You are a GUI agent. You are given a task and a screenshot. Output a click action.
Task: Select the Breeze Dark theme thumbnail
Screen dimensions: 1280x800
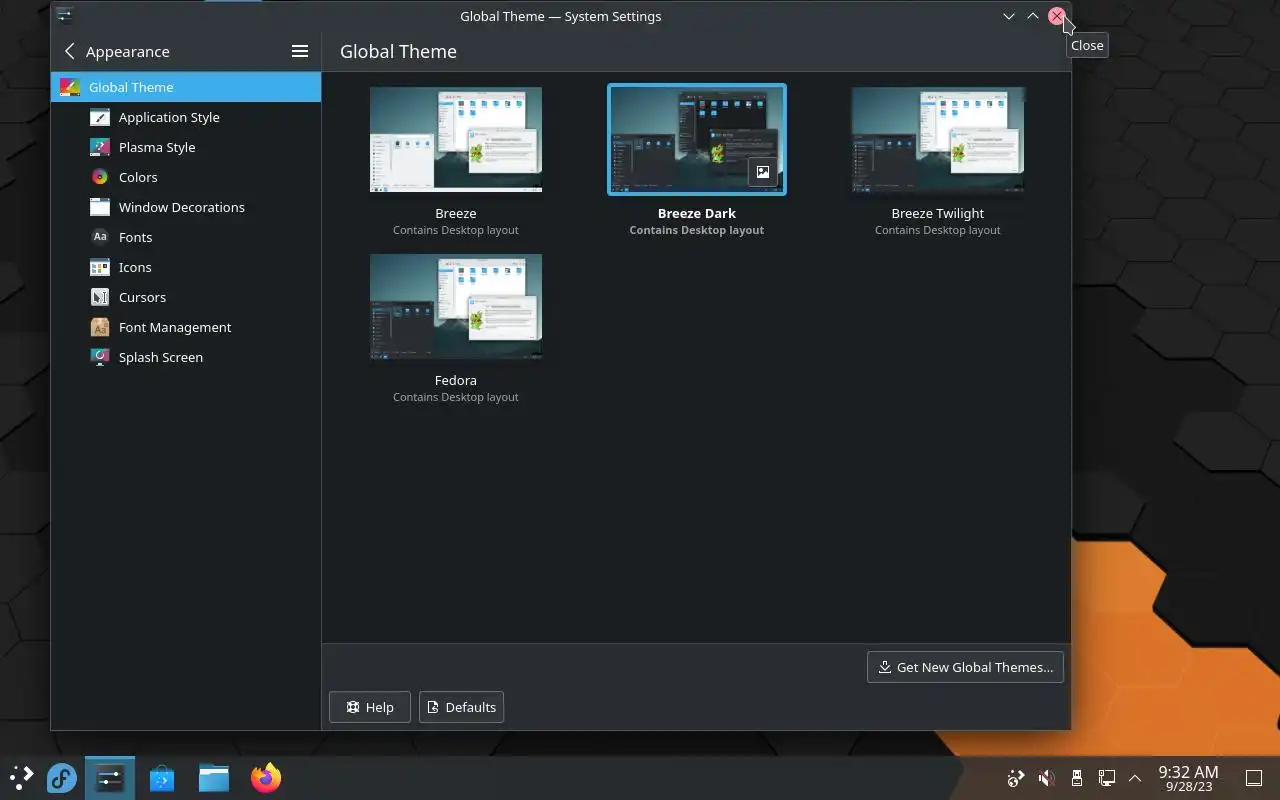click(x=697, y=140)
